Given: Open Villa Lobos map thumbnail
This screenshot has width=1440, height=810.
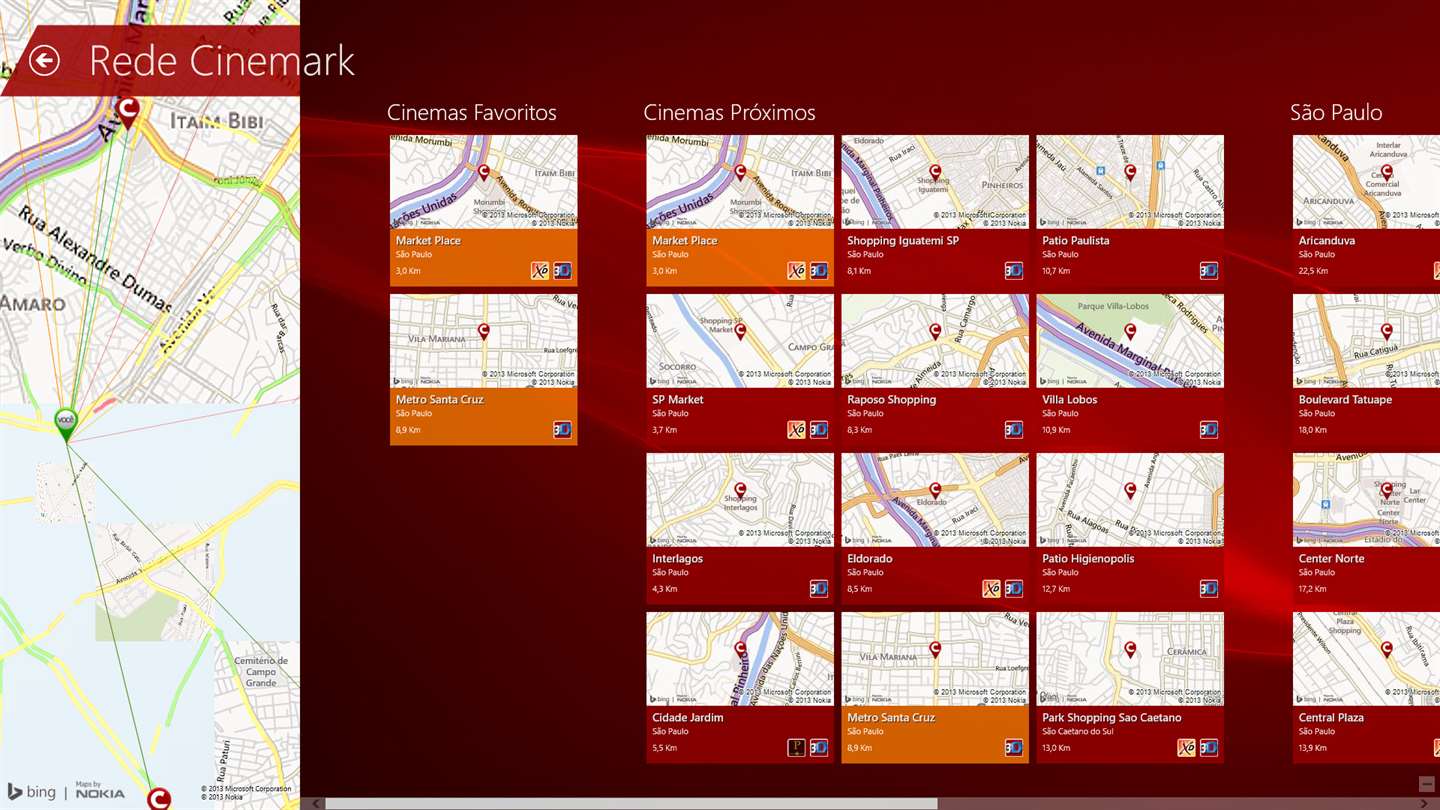Looking at the screenshot, I should pos(1130,341).
